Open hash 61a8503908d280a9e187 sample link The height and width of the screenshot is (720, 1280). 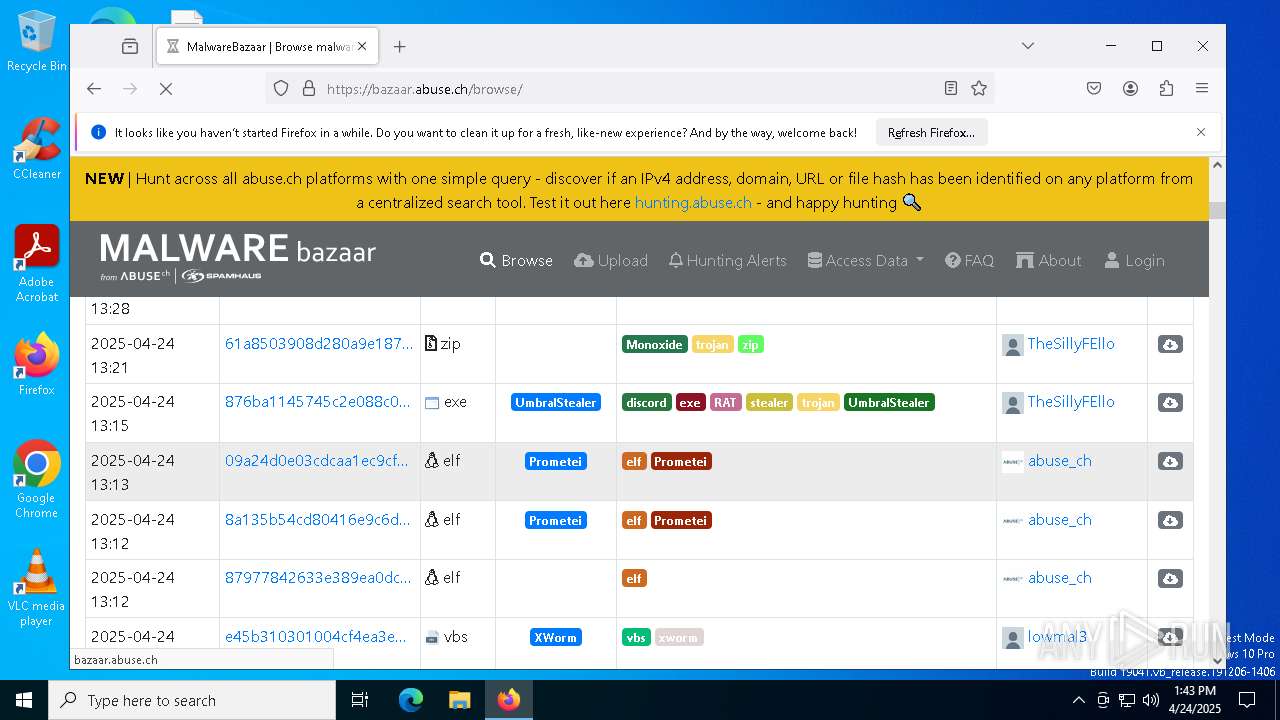tap(318, 343)
